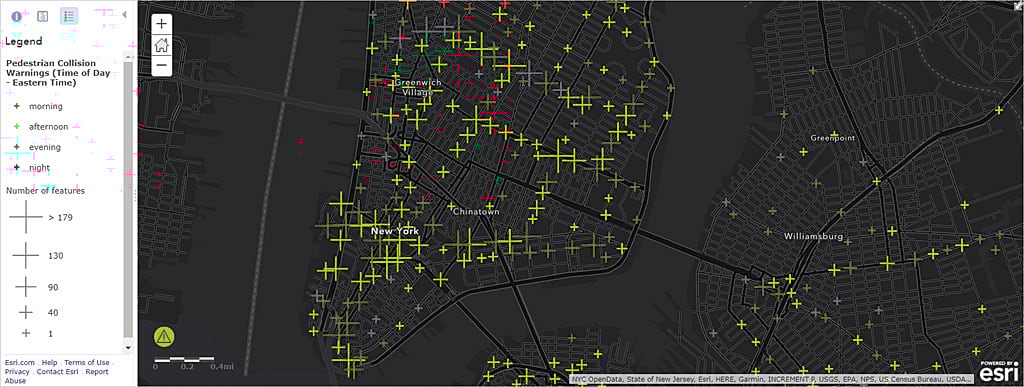Image resolution: width=1024 pixels, height=387 pixels.
Task: Return to default map extent home icon
Action: [162, 45]
